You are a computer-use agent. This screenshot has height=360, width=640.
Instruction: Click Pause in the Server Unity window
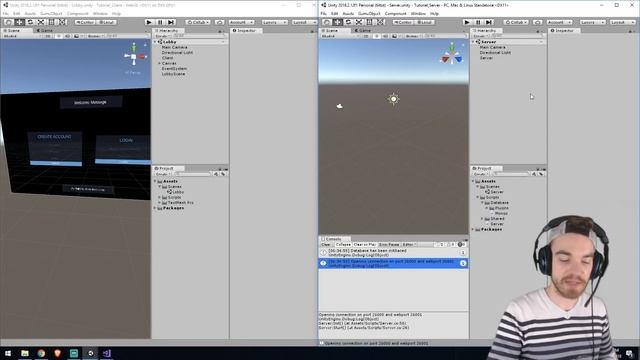click(x=478, y=22)
